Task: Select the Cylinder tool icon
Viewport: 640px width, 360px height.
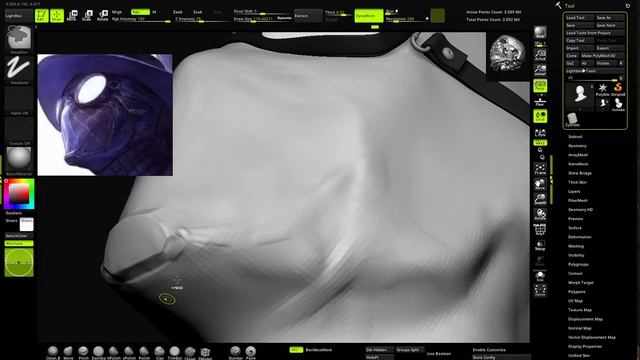Action: point(572,119)
